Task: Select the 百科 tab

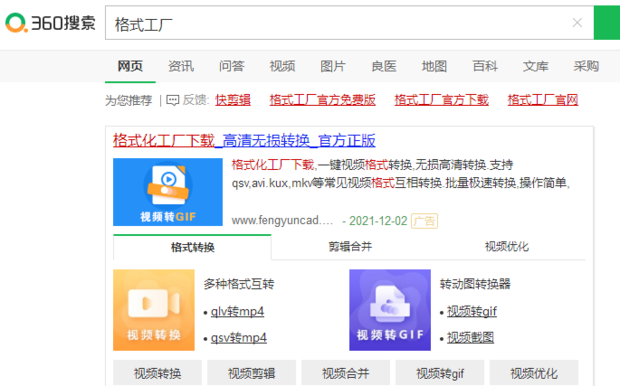Action: pyautogui.click(x=485, y=66)
